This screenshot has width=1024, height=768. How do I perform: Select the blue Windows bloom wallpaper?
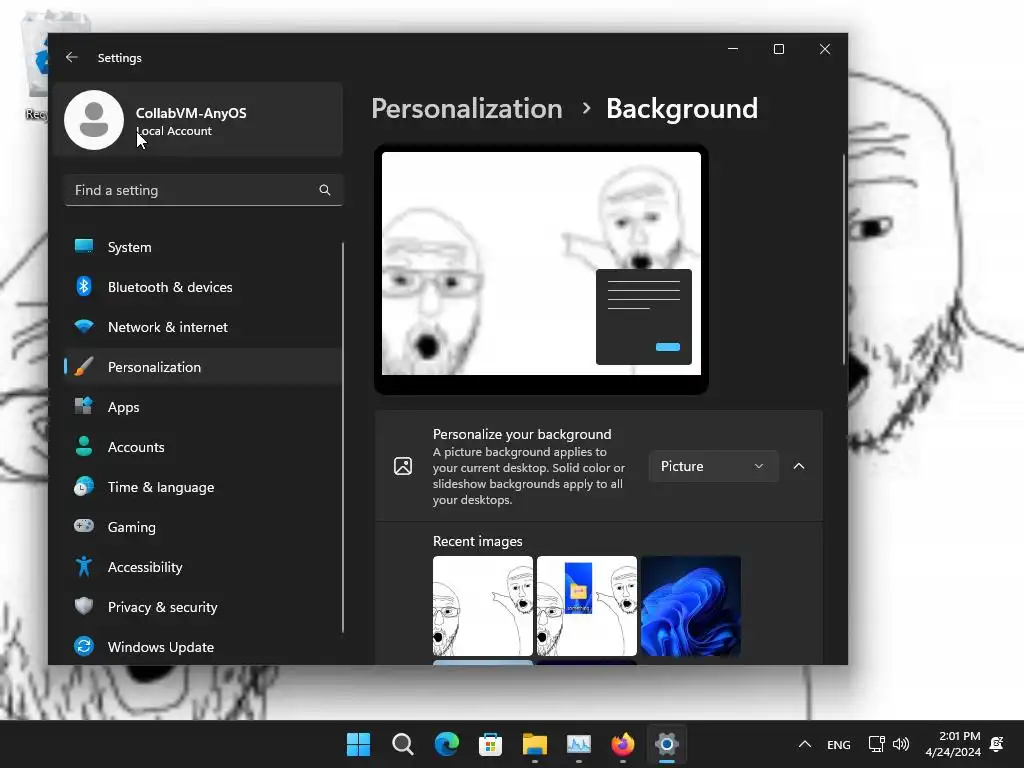click(691, 606)
